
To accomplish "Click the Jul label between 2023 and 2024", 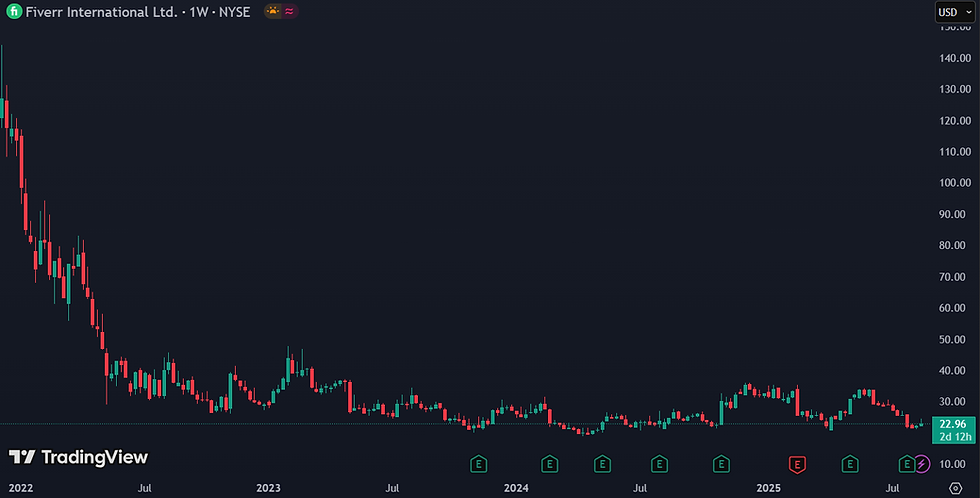I will pyautogui.click(x=392, y=488).
